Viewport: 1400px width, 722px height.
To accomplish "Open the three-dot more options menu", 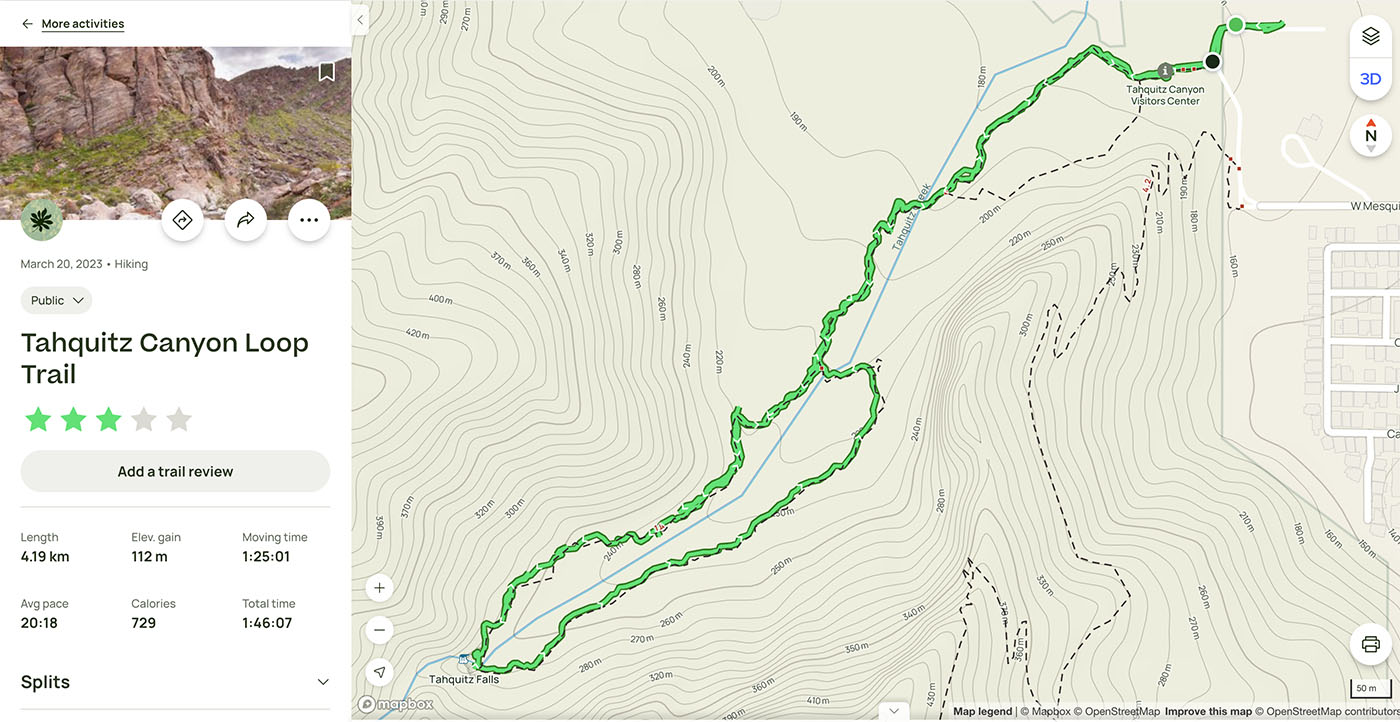I will coord(309,220).
